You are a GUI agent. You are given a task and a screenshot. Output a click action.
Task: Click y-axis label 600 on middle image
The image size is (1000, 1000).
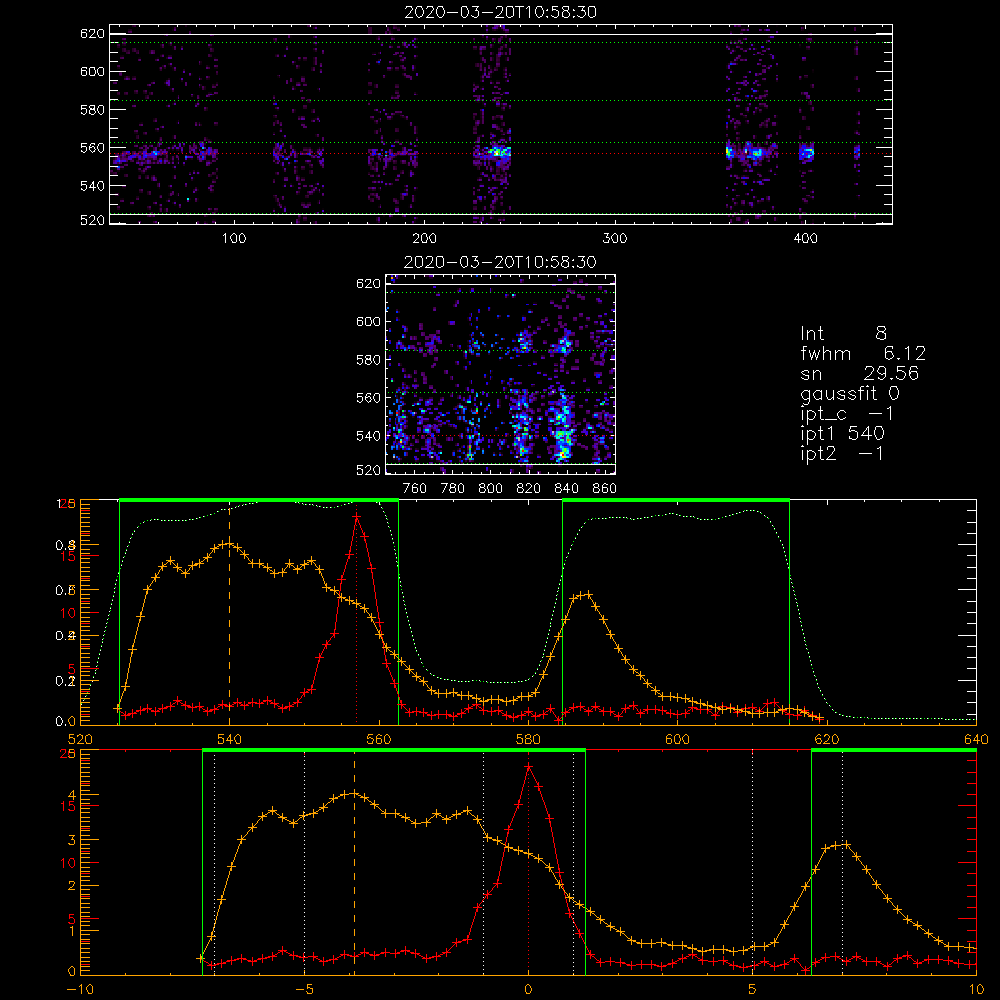coord(369,321)
